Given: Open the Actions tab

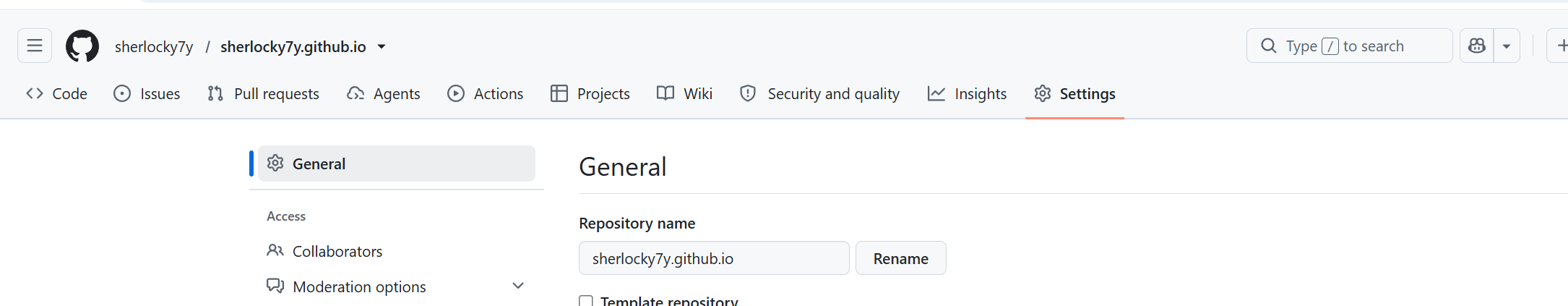Looking at the screenshot, I should pyautogui.click(x=485, y=93).
